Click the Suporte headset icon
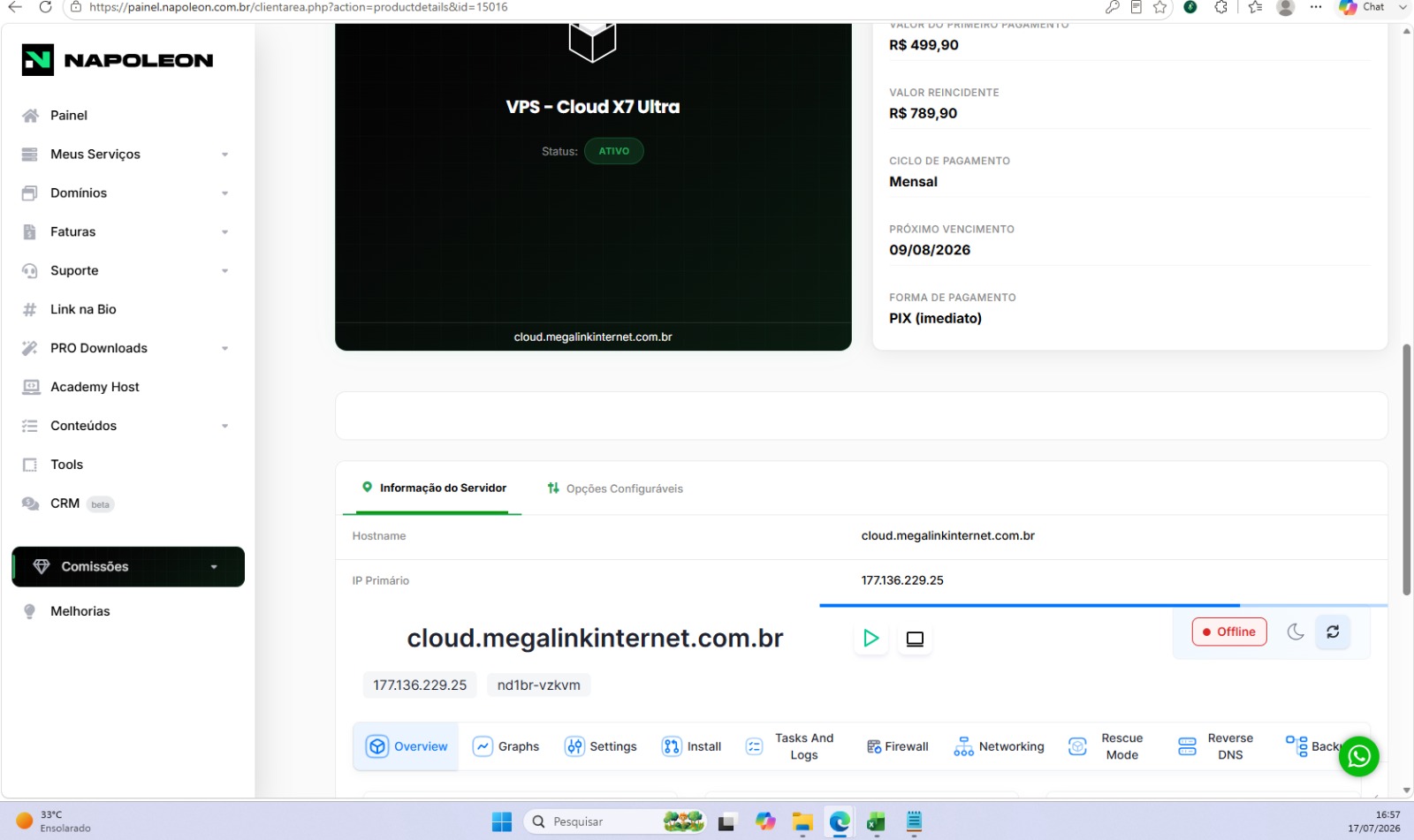1414x840 pixels. (x=30, y=271)
